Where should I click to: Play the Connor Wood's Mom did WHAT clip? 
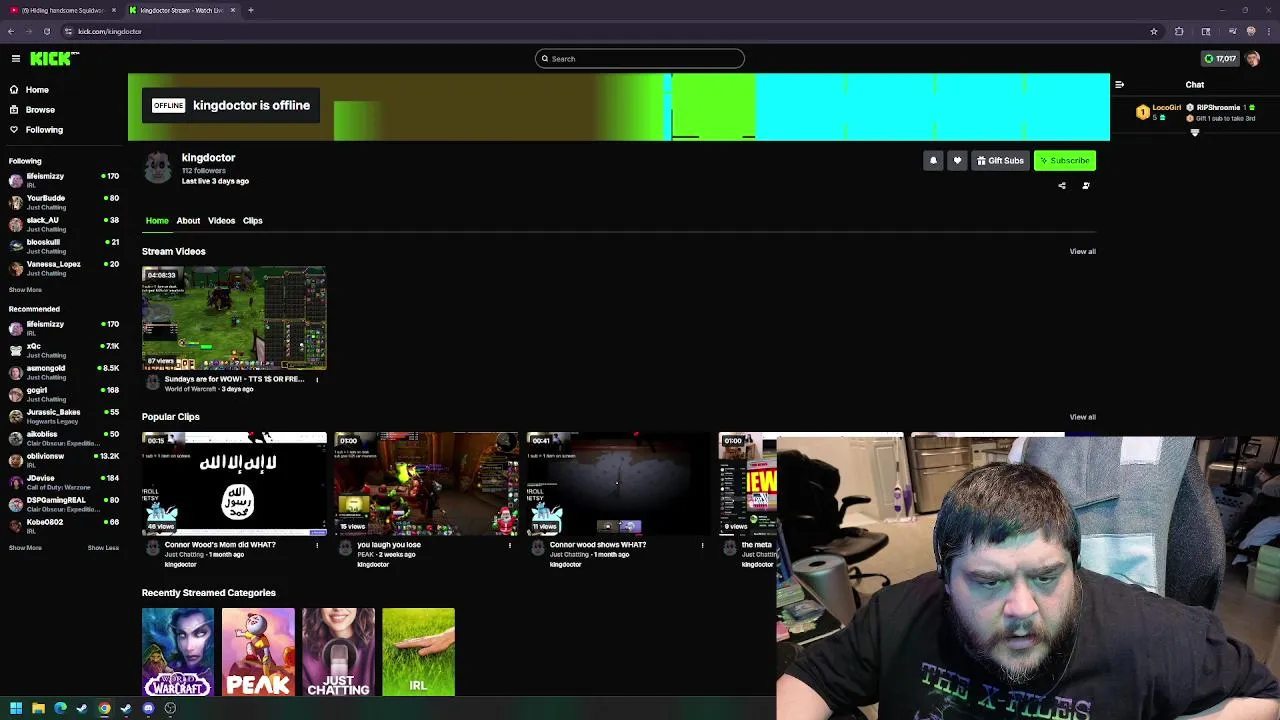click(x=234, y=484)
